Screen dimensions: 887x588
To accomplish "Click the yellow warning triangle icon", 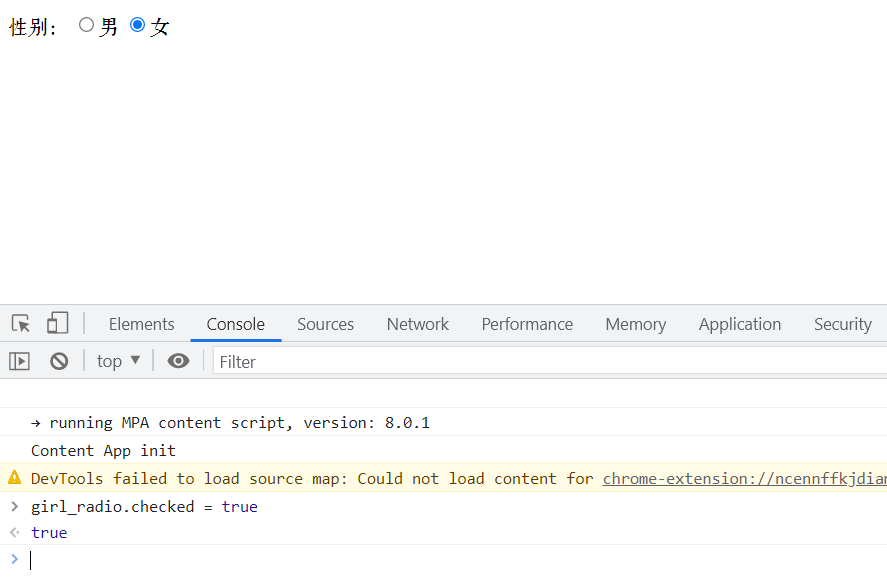I will (14, 478).
